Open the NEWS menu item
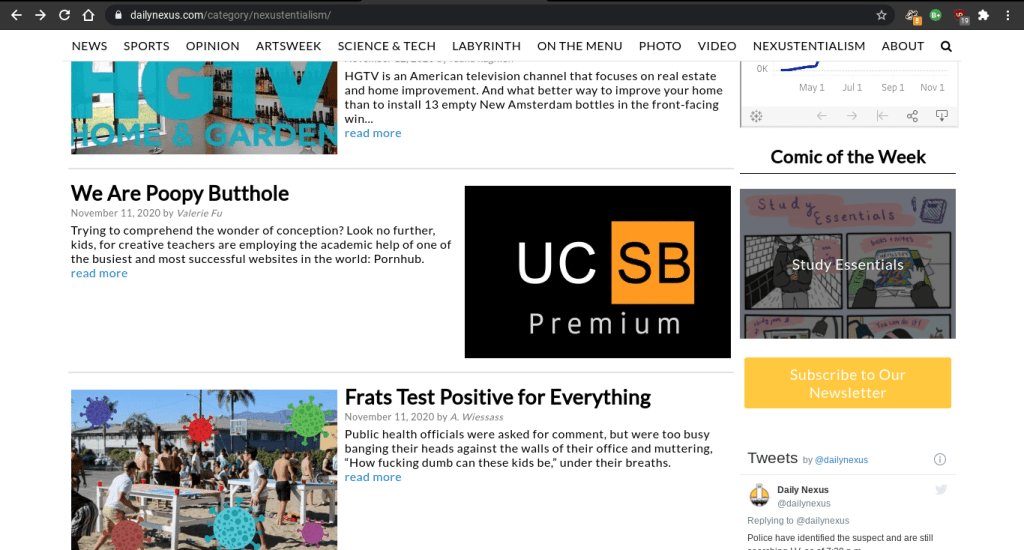1024x550 pixels. [89, 46]
